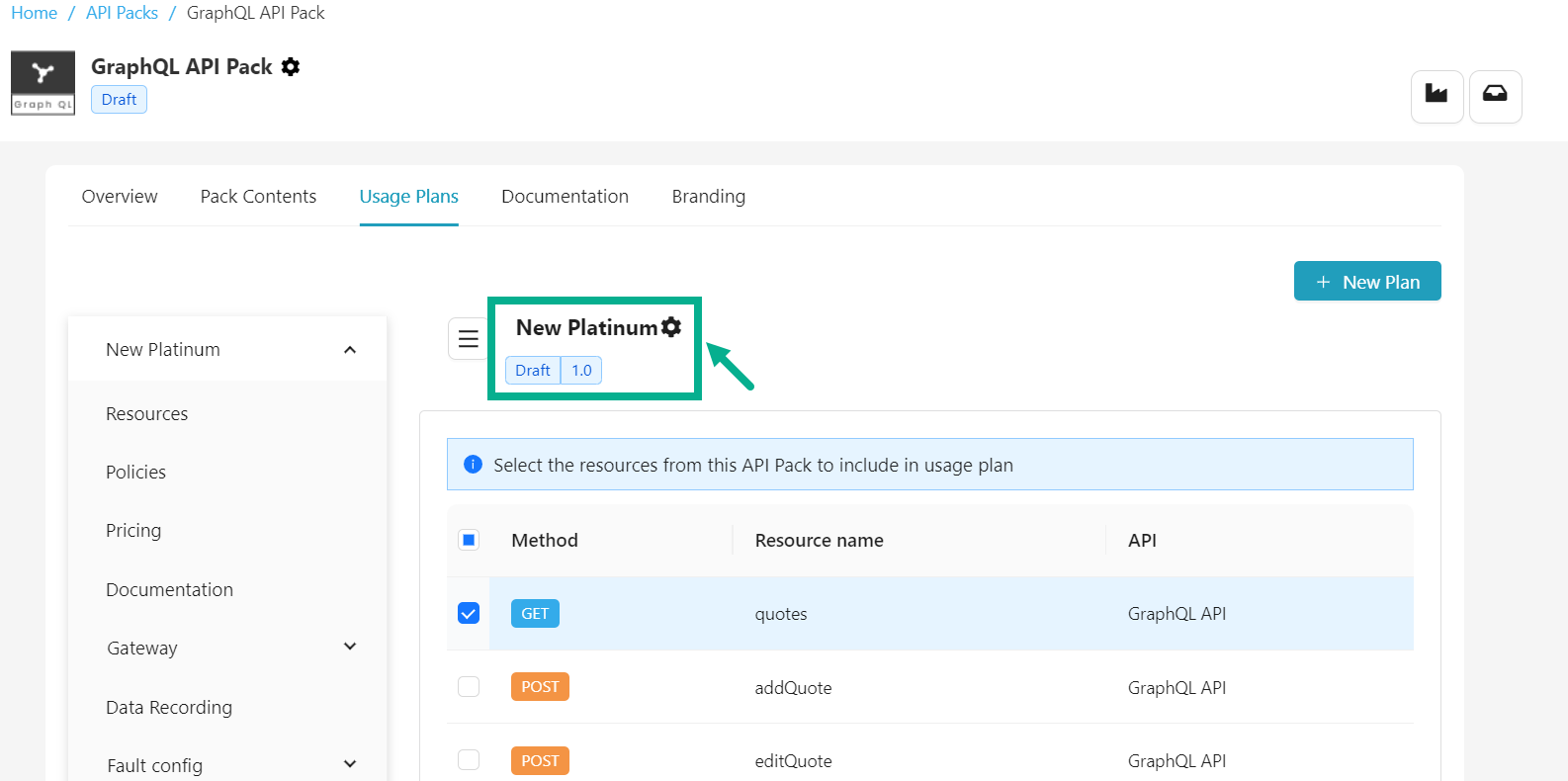Viewport: 1568px width, 781px height.
Task: Go to API Packs breadcrumb link
Action: pyautogui.click(x=122, y=13)
